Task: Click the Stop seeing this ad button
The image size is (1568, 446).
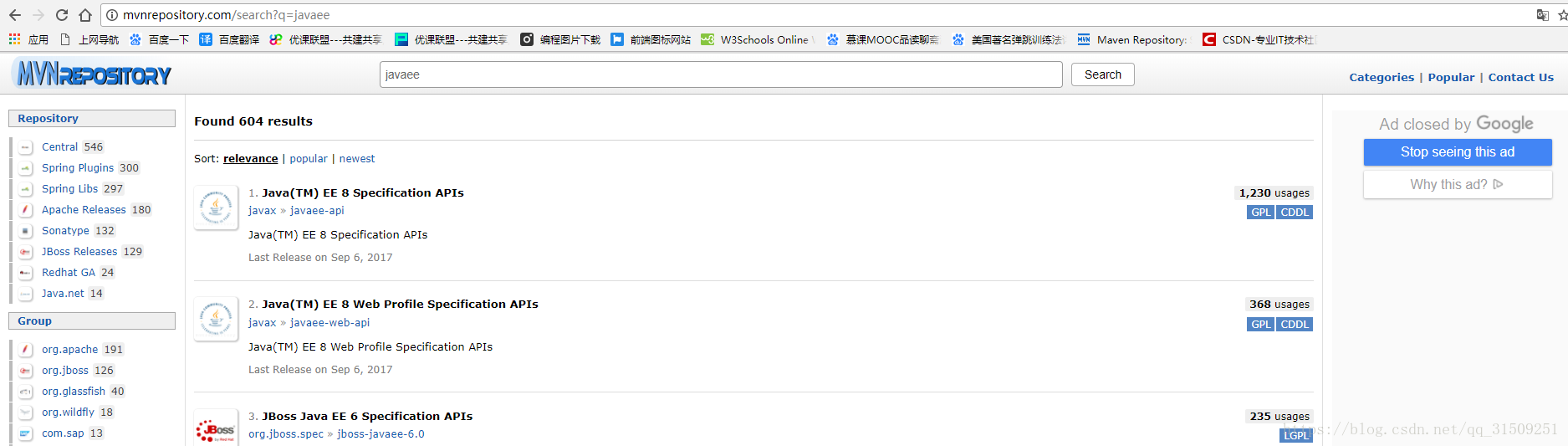Action: pyautogui.click(x=1458, y=152)
